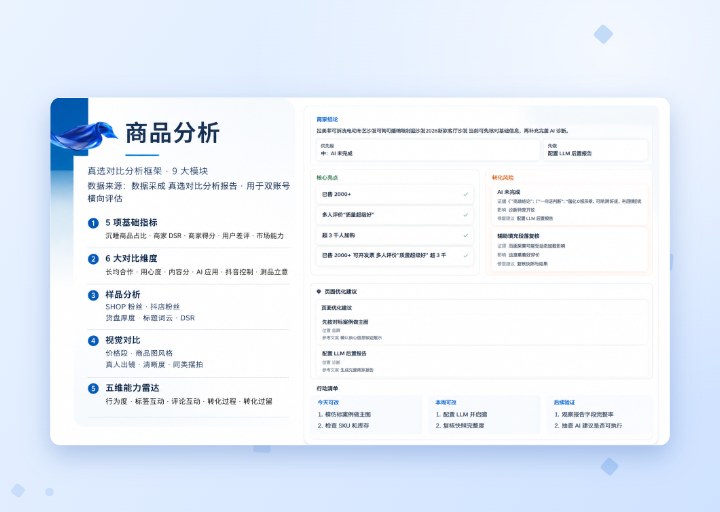This screenshot has width=720, height=512.
Task: Click the number 5 badge beside 五维能力雷达
Action: tap(93, 388)
